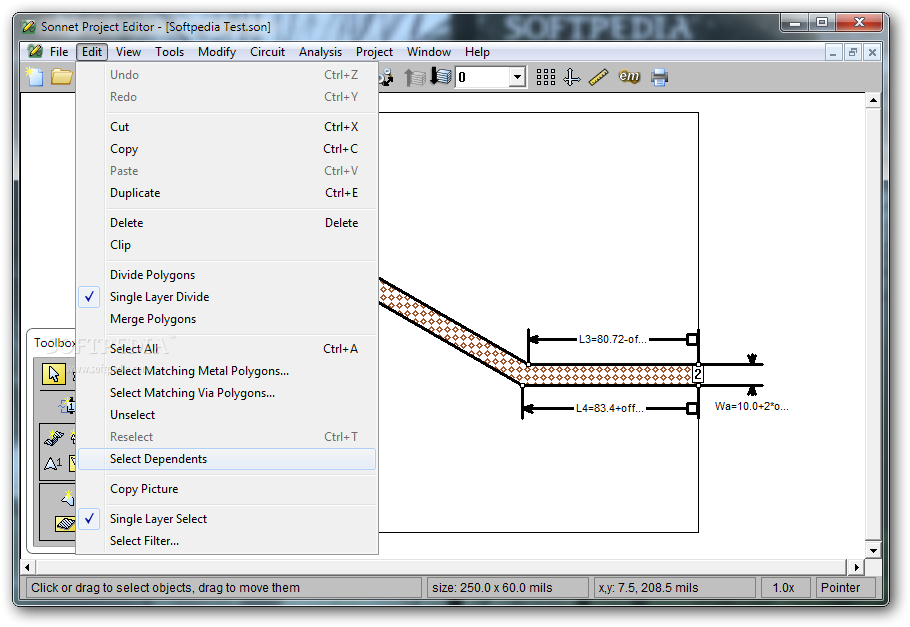Open the File menu
The image size is (910, 627).
pos(59,52)
